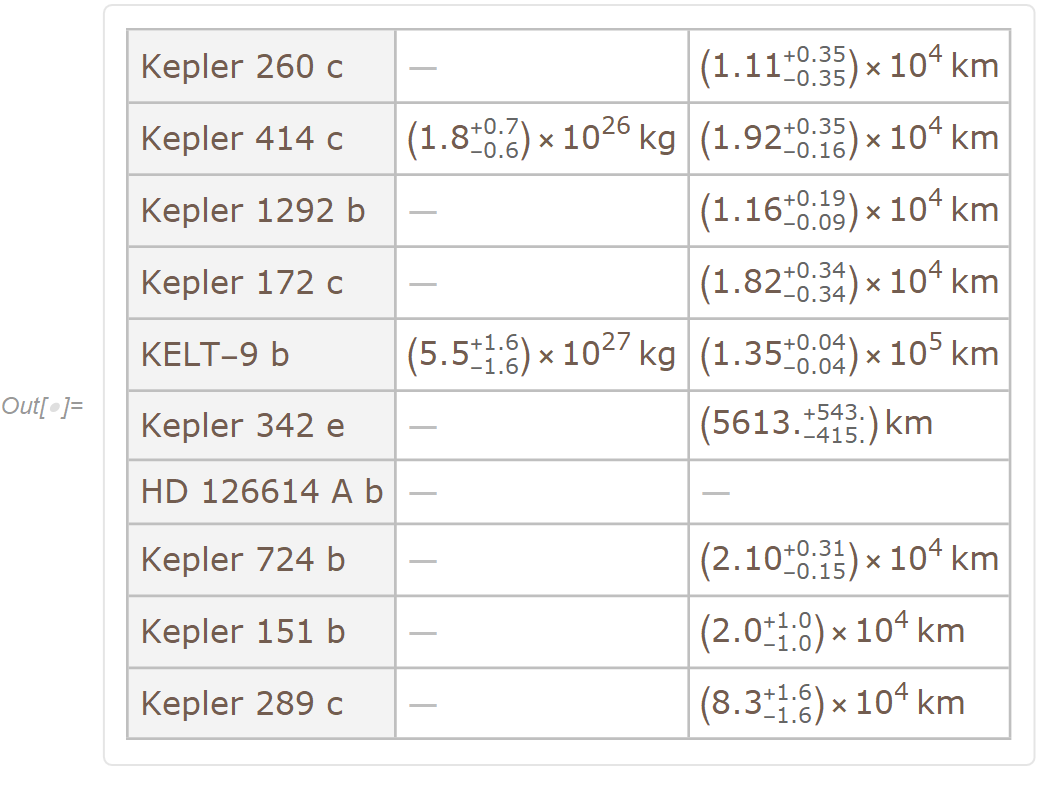Select the Kepler 1292 b row header
1038x811 pixels.
point(253,211)
